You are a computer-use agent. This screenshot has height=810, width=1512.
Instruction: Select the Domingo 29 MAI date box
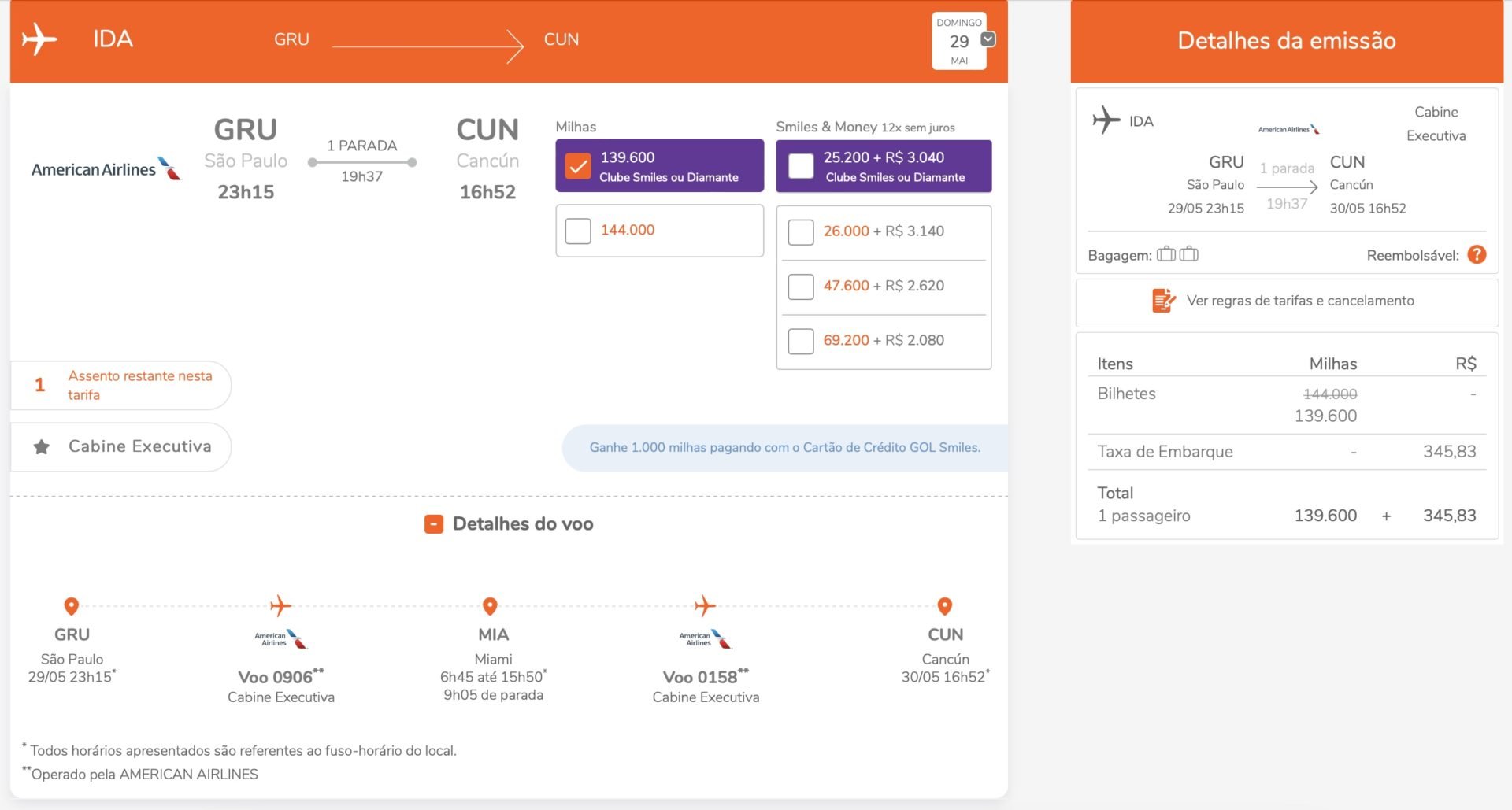[x=959, y=41]
